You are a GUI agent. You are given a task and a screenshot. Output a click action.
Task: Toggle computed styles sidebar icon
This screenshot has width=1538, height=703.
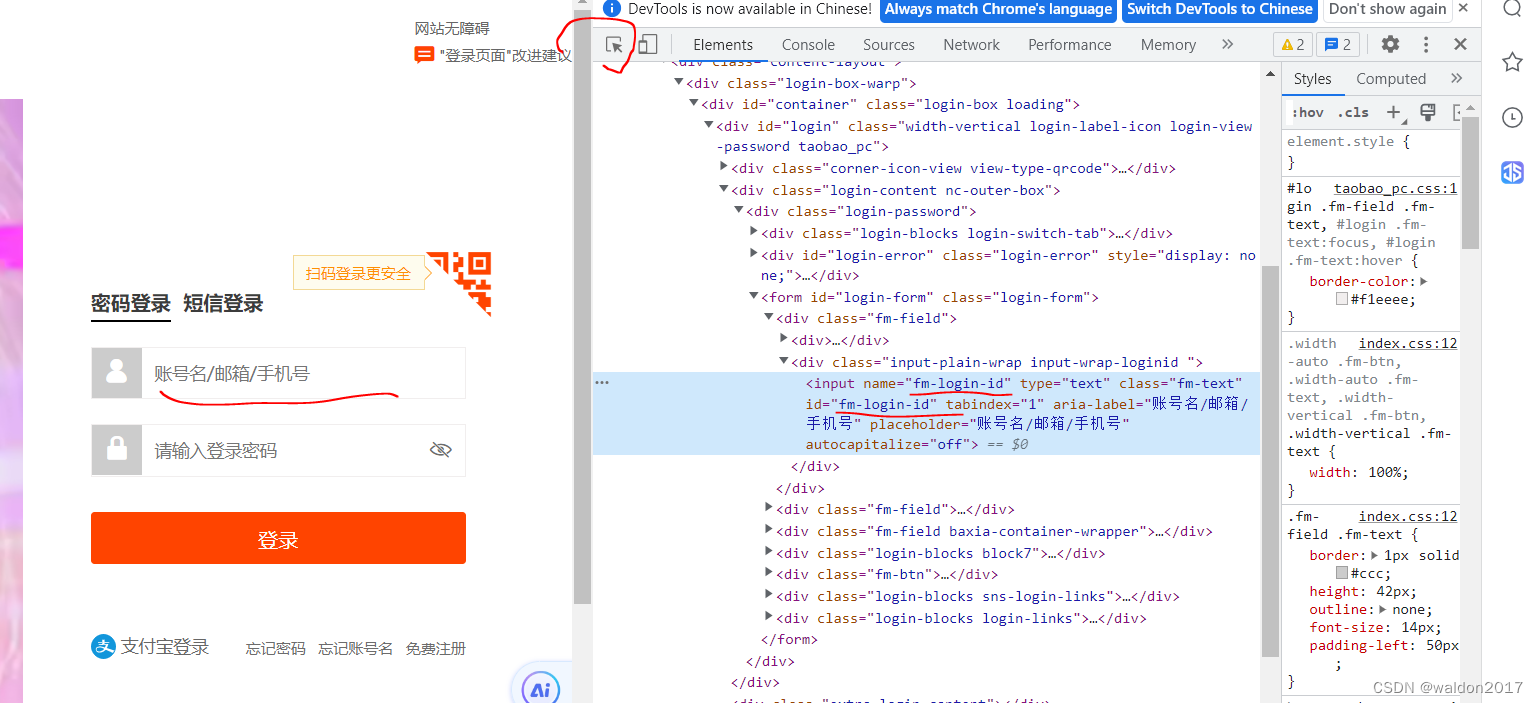point(1458,112)
